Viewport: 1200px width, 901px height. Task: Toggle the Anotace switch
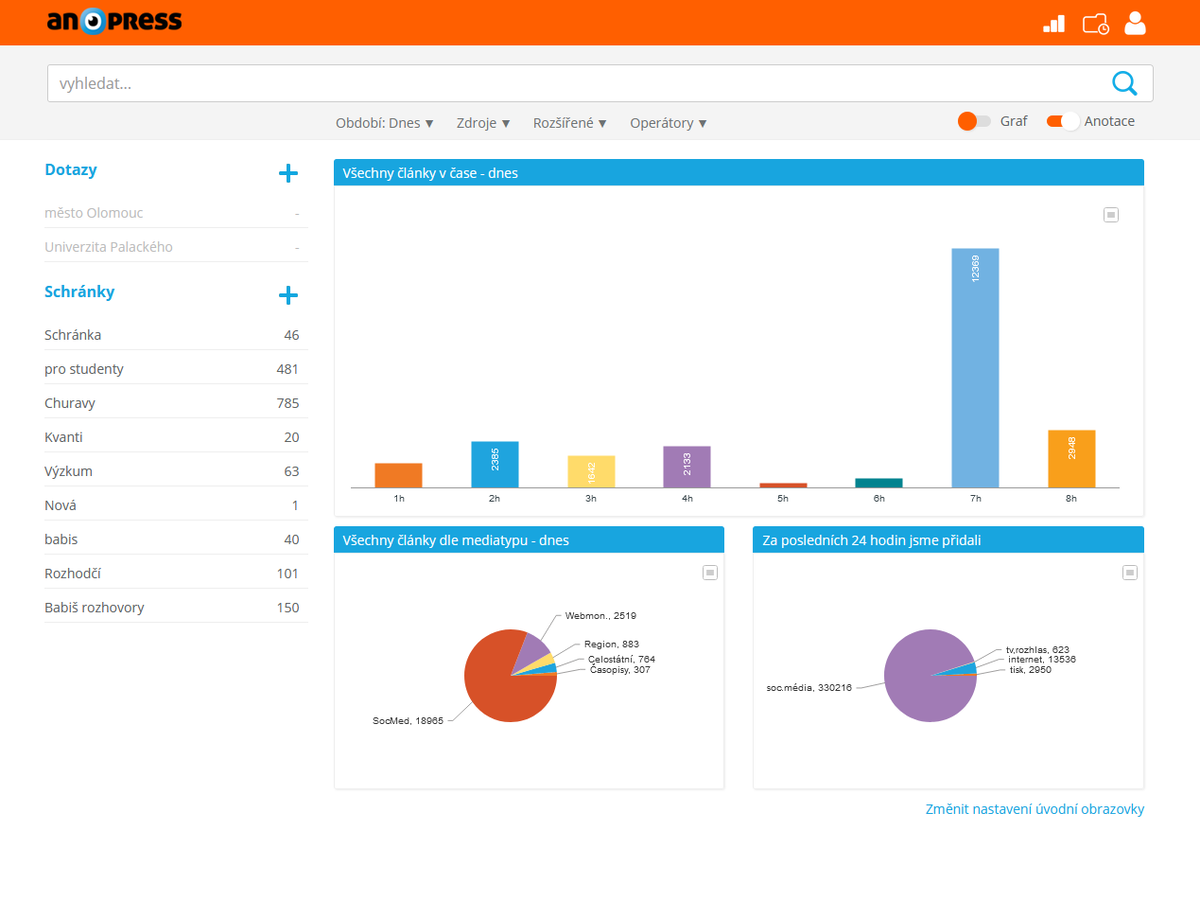[x=1063, y=121]
